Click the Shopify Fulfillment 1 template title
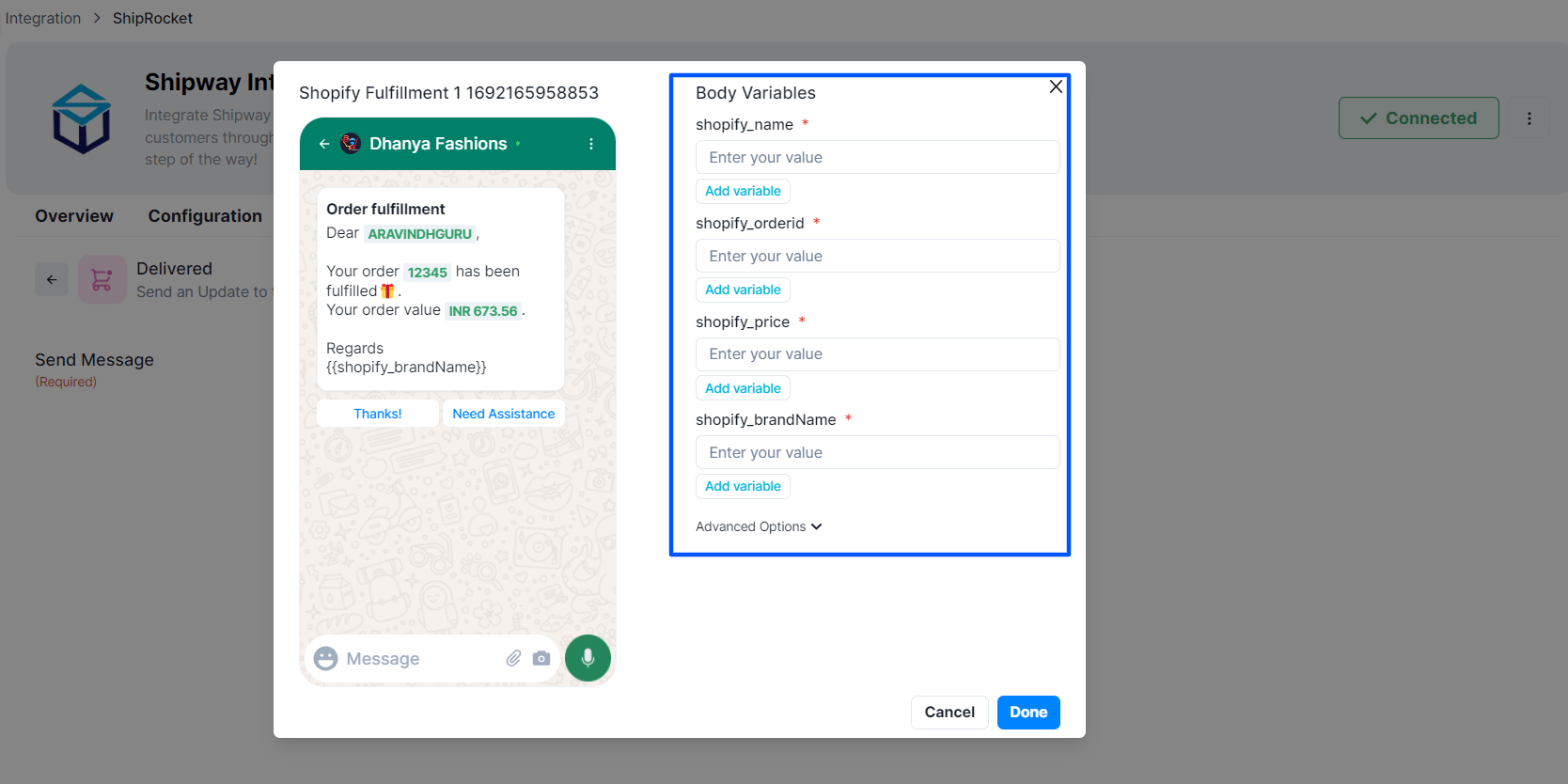Image resolution: width=1568 pixels, height=784 pixels. coord(448,93)
